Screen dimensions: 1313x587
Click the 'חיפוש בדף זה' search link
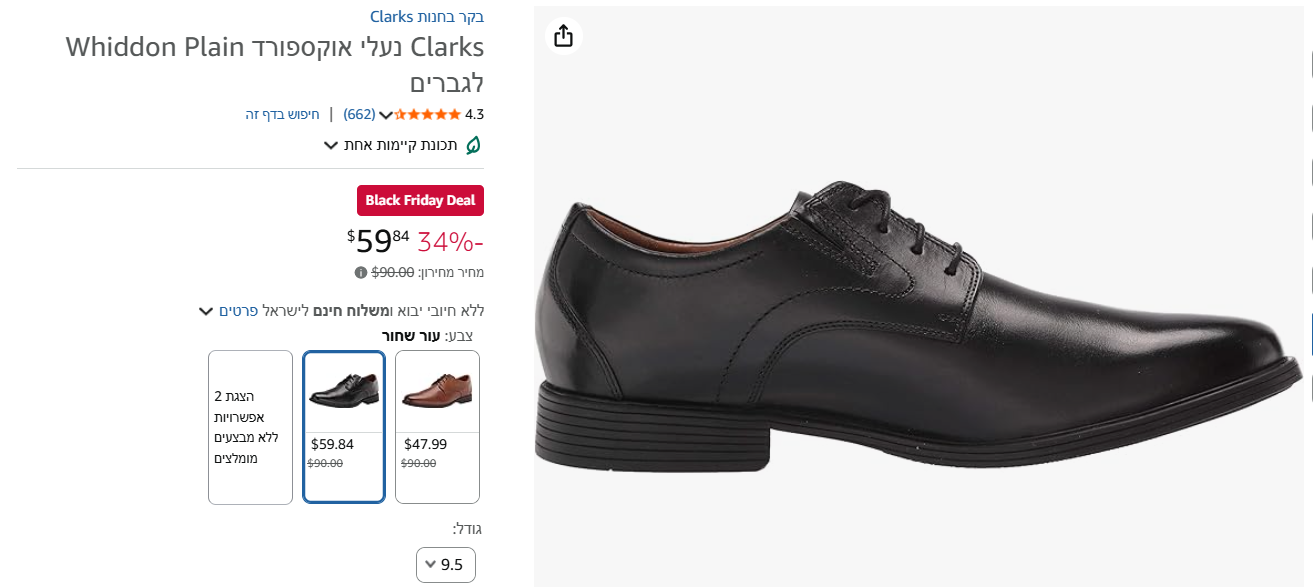tap(283, 114)
